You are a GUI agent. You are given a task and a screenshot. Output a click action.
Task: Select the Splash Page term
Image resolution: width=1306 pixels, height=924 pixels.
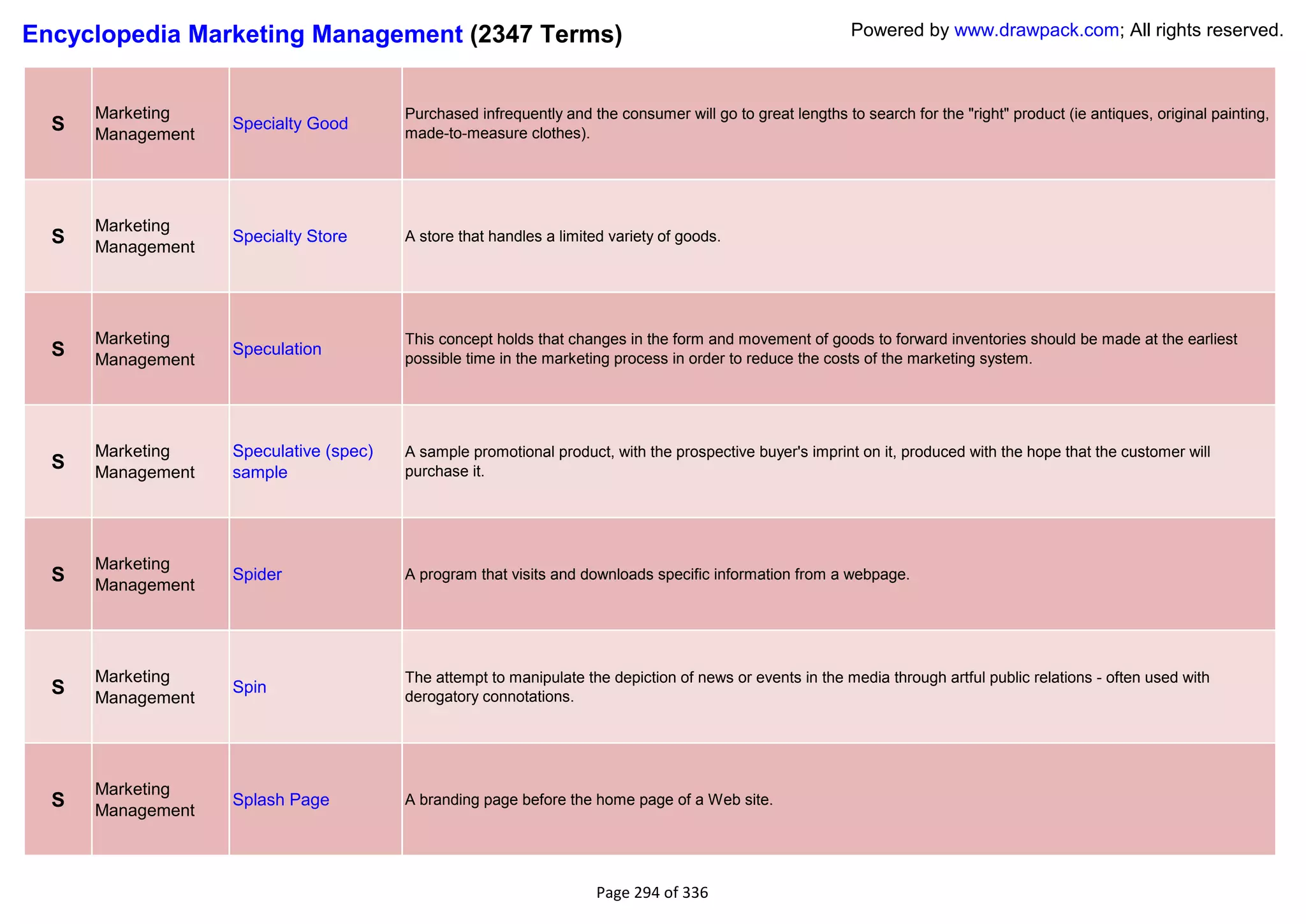pyautogui.click(x=281, y=799)
